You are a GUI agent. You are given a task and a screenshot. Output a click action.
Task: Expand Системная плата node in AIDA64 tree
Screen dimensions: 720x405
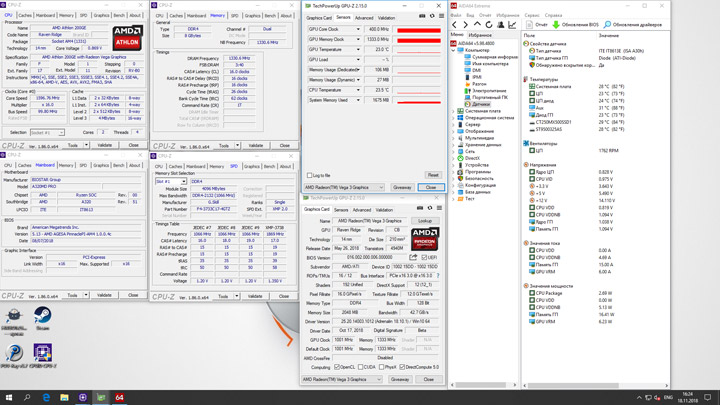pos(454,111)
